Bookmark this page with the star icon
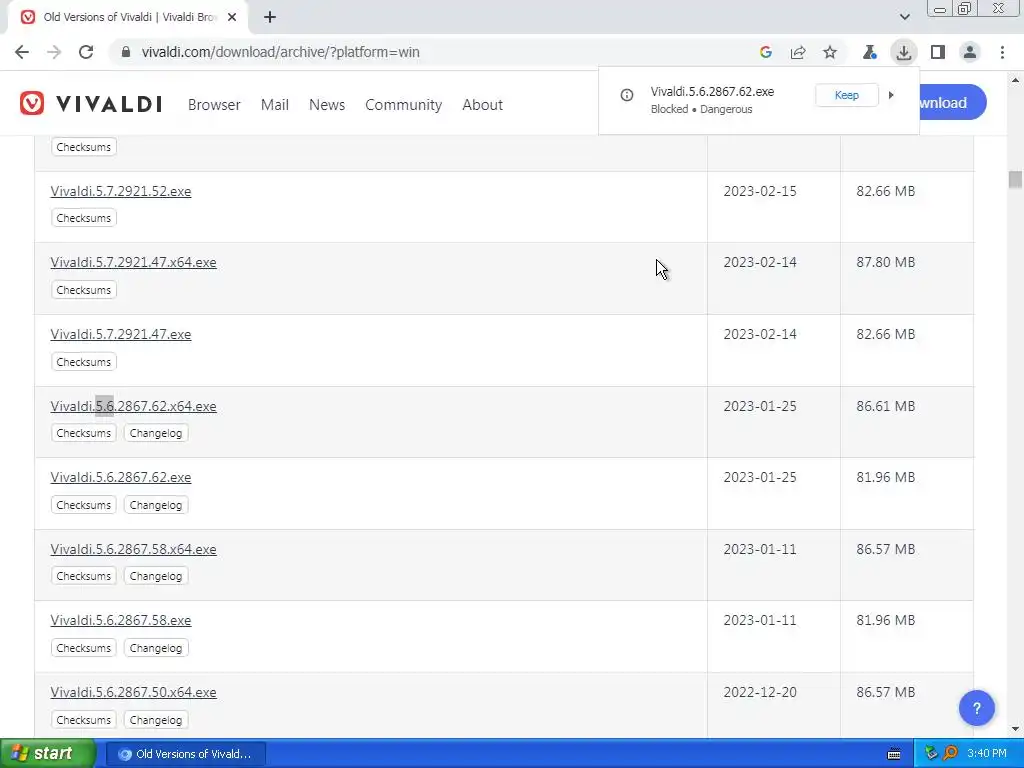 829,52
